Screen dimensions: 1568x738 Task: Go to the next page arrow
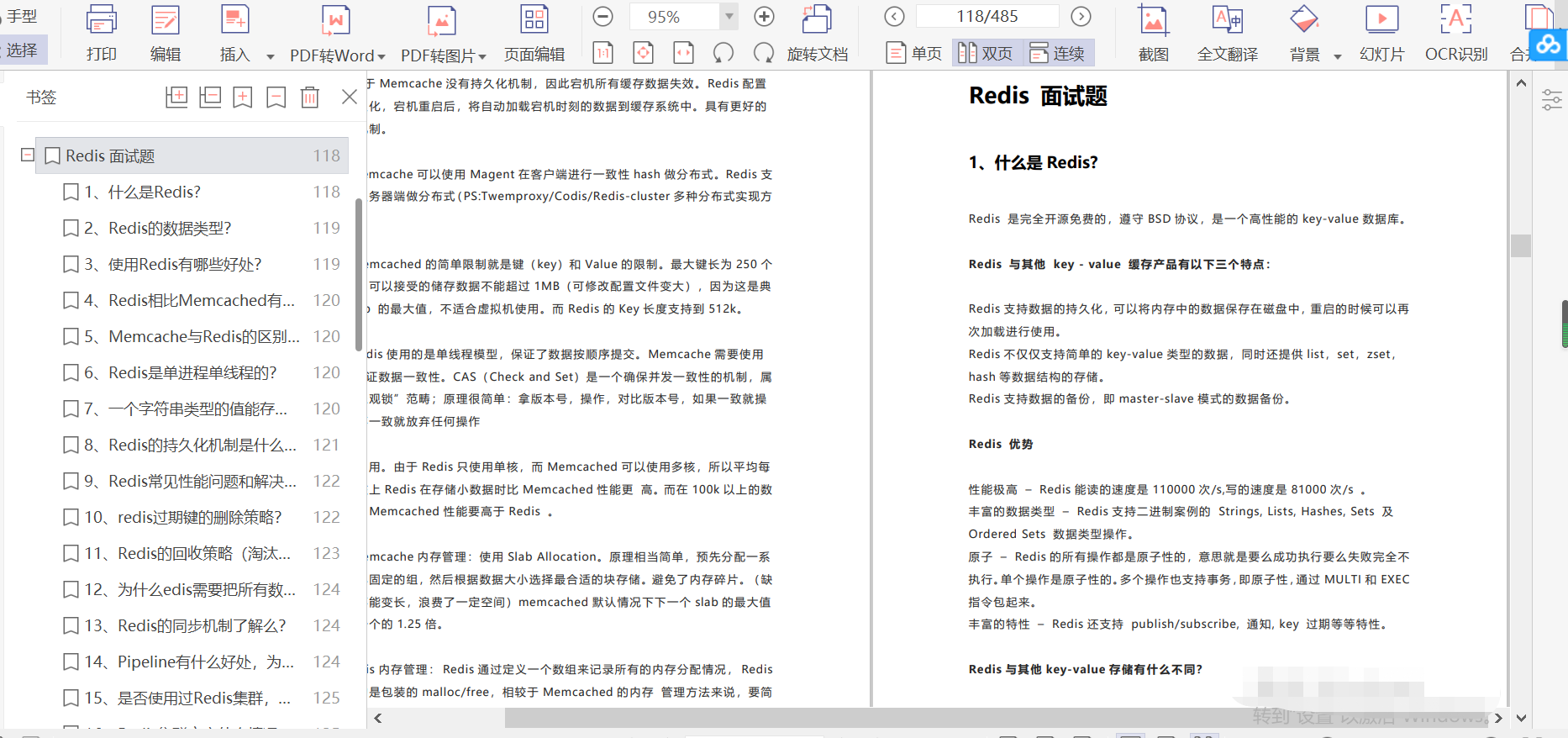[x=1081, y=16]
